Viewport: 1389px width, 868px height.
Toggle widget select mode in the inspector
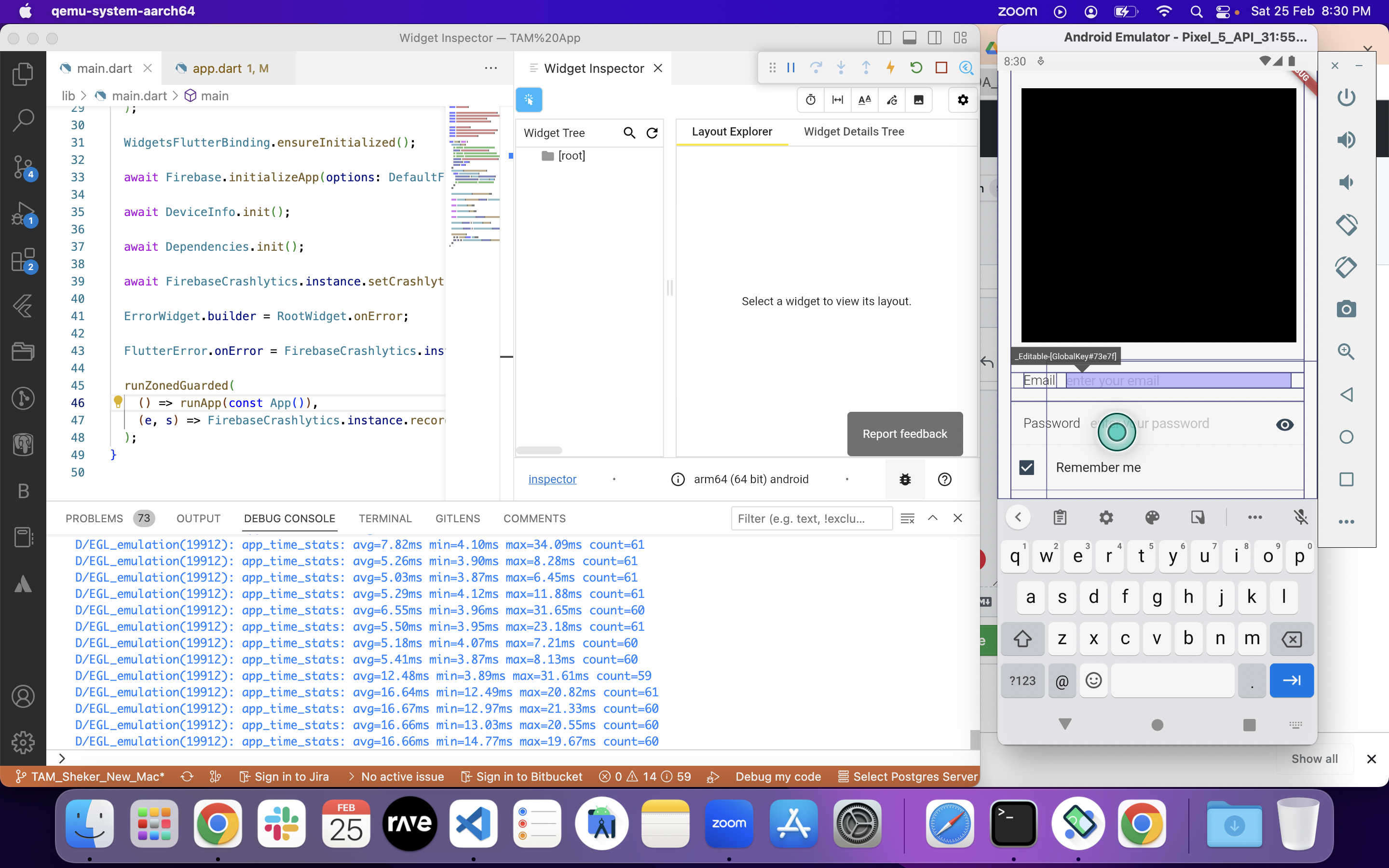pos(529,99)
